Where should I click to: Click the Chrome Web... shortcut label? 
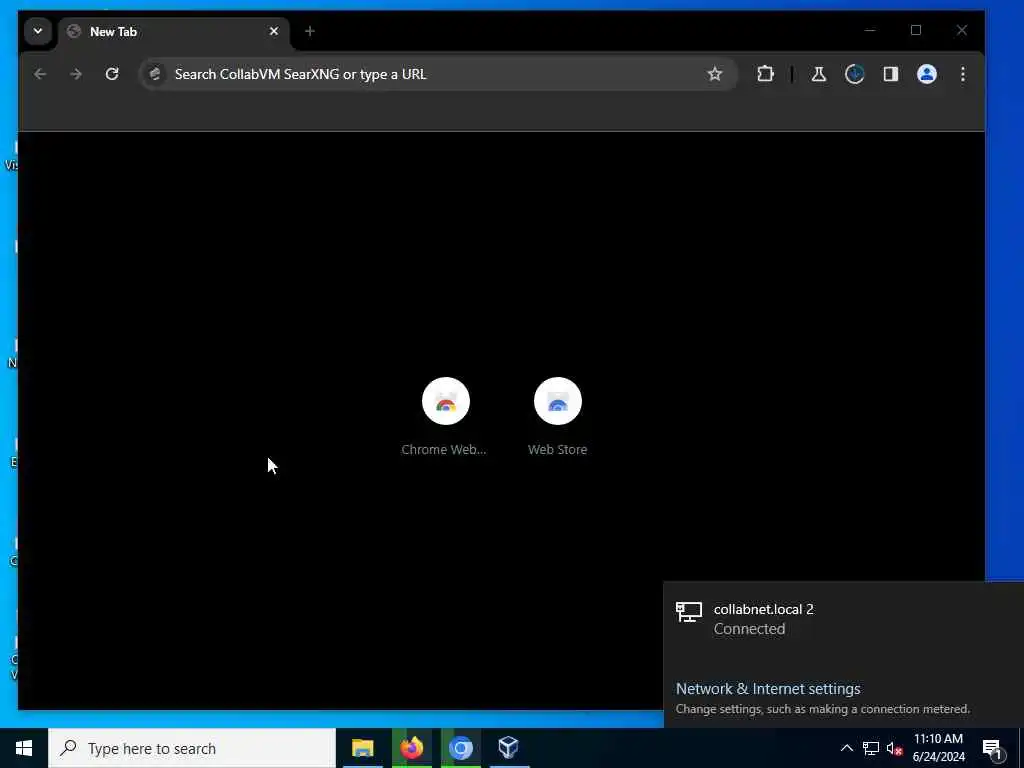tap(443, 449)
